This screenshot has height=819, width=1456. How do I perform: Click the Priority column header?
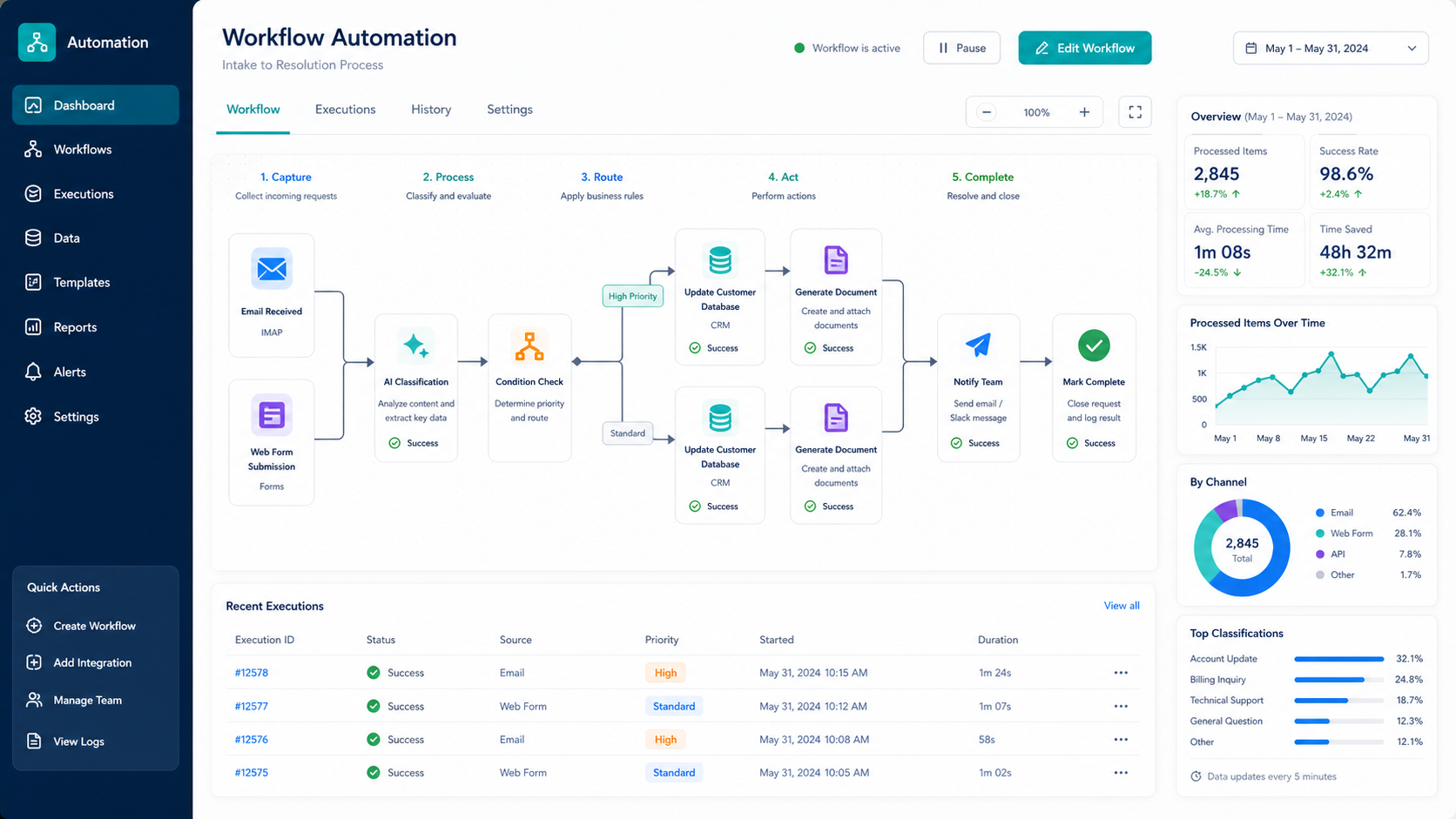[662, 640]
